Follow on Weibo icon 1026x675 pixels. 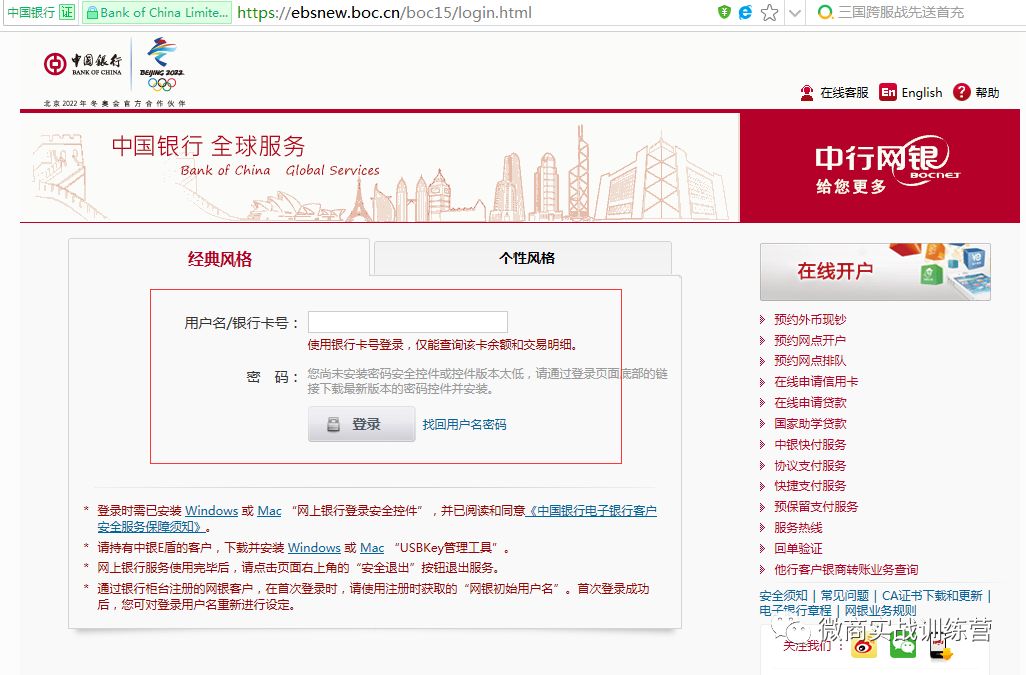864,646
